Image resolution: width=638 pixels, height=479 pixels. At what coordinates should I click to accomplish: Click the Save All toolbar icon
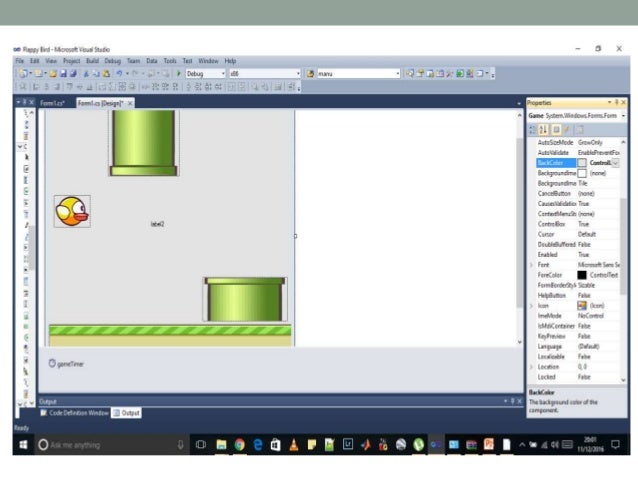pyautogui.click(x=73, y=74)
